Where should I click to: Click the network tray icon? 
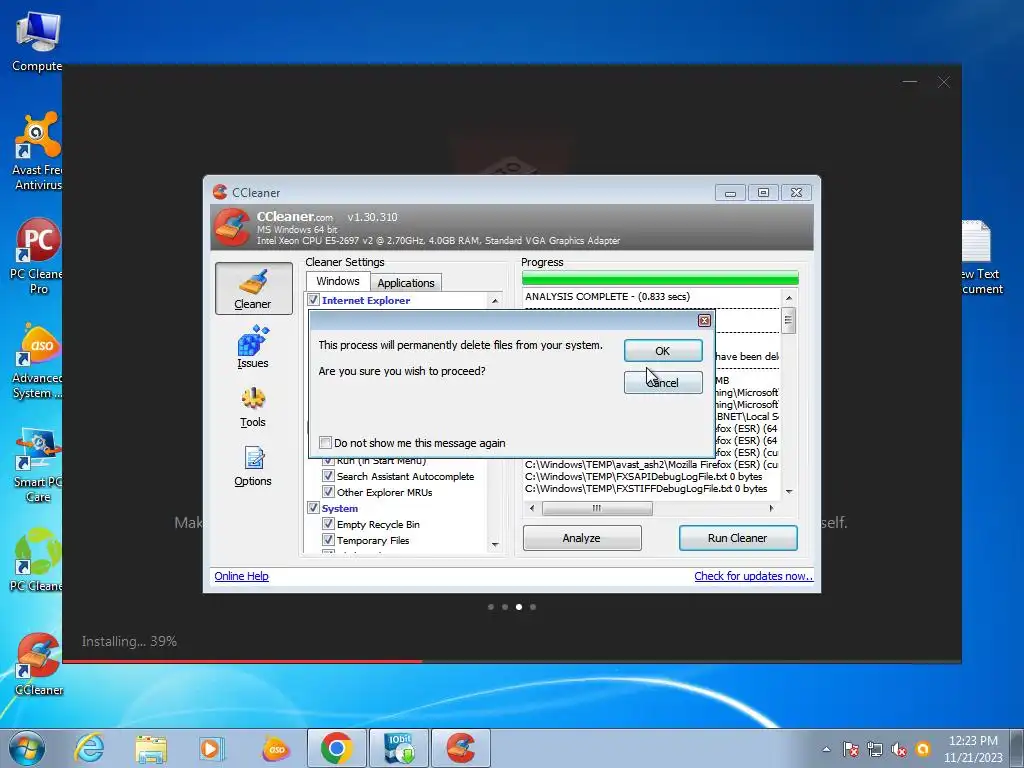875,749
